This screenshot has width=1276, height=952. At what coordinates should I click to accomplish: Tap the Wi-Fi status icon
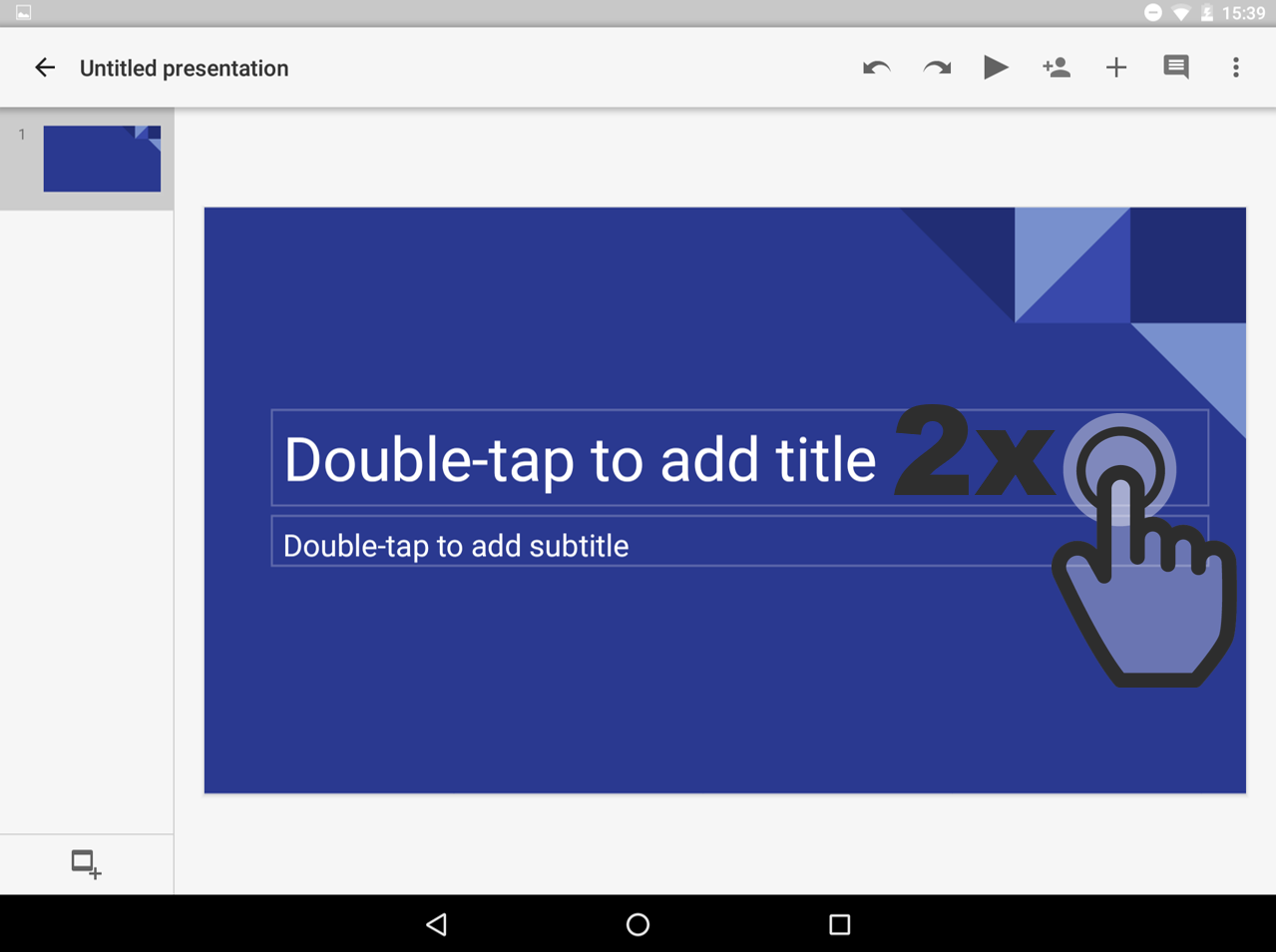[x=1181, y=13]
